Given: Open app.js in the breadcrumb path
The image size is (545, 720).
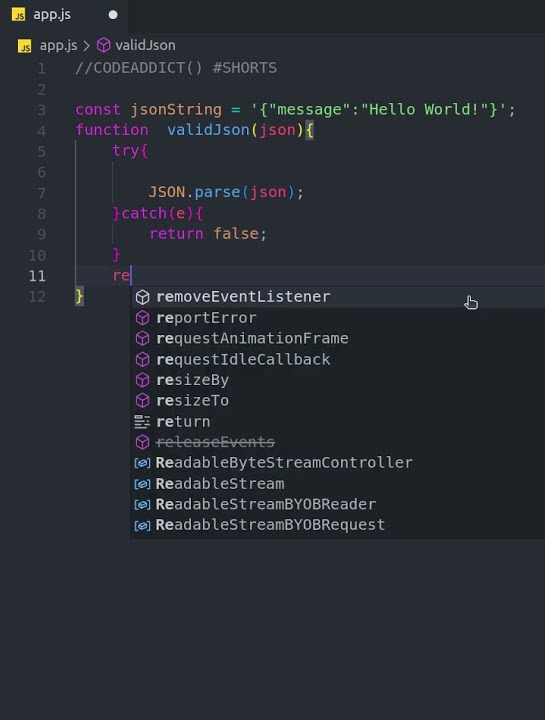Looking at the screenshot, I should (x=58, y=45).
